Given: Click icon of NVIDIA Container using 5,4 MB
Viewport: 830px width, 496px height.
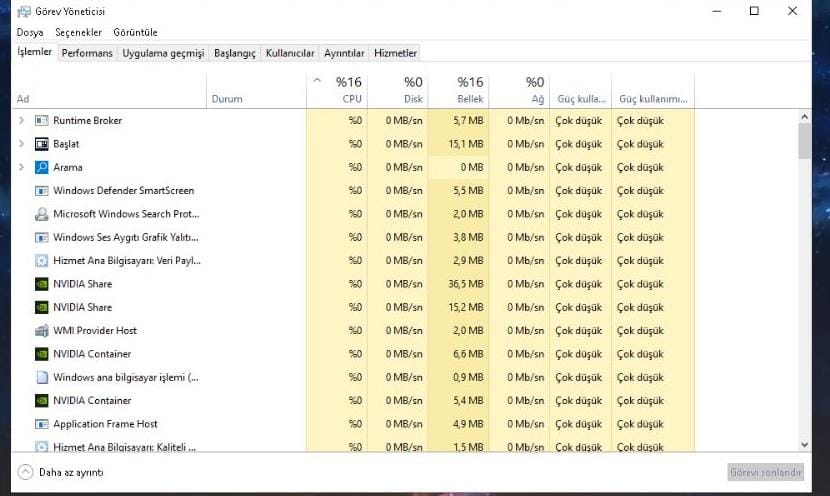Looking at the screenshot, I should (x=41, y=400).
